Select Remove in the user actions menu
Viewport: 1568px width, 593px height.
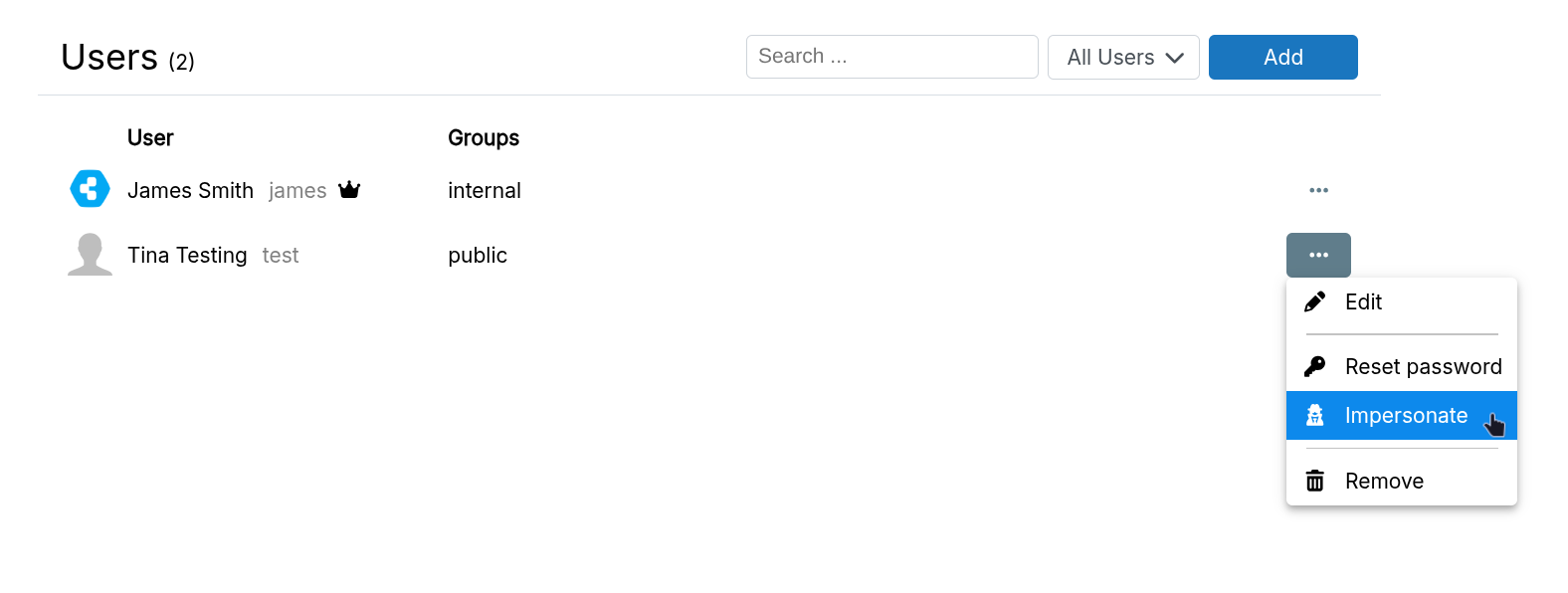coord(1383,482)
